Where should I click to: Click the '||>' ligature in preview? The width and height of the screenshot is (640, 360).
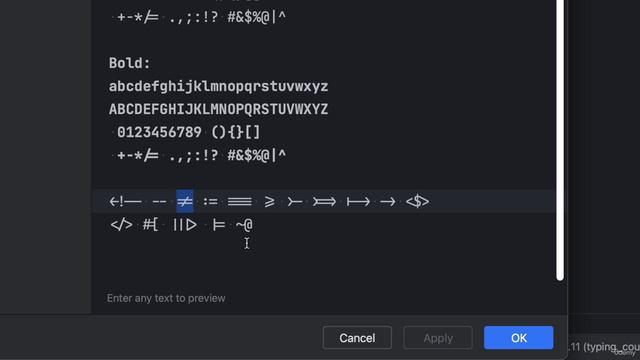click(185, 224)
